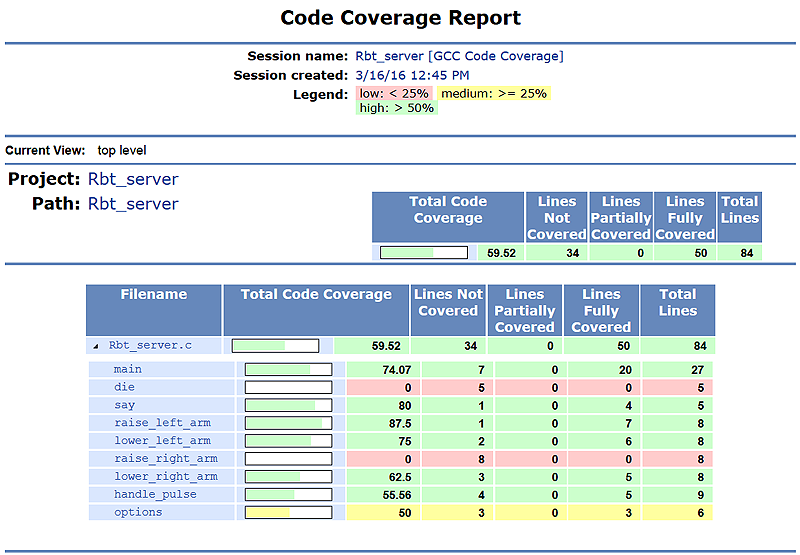800x555 pixels.
Task: Open the Rbt_server project link
Action: [133, 179]
